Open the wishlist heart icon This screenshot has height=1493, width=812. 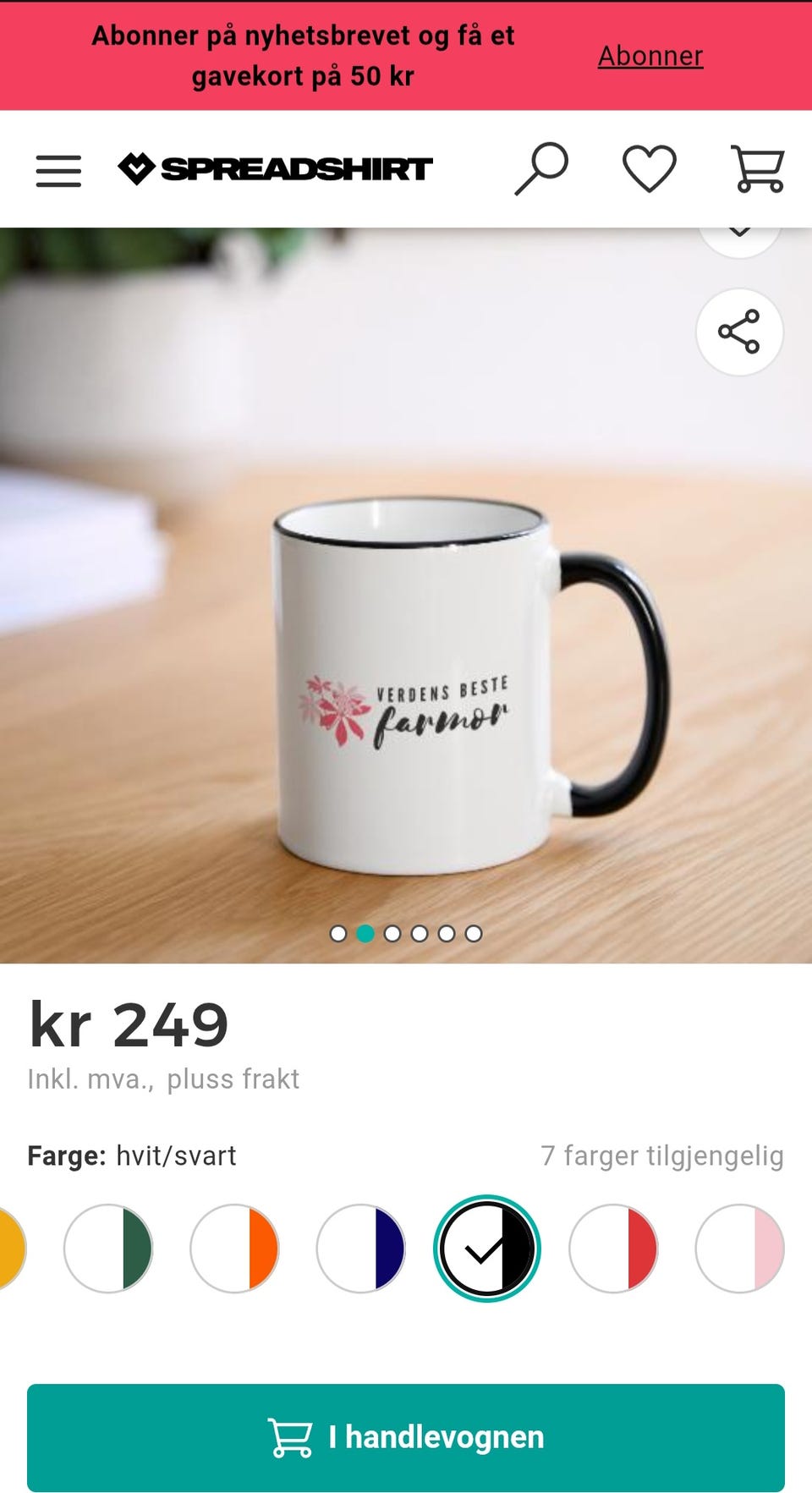(x=650, y=169)
